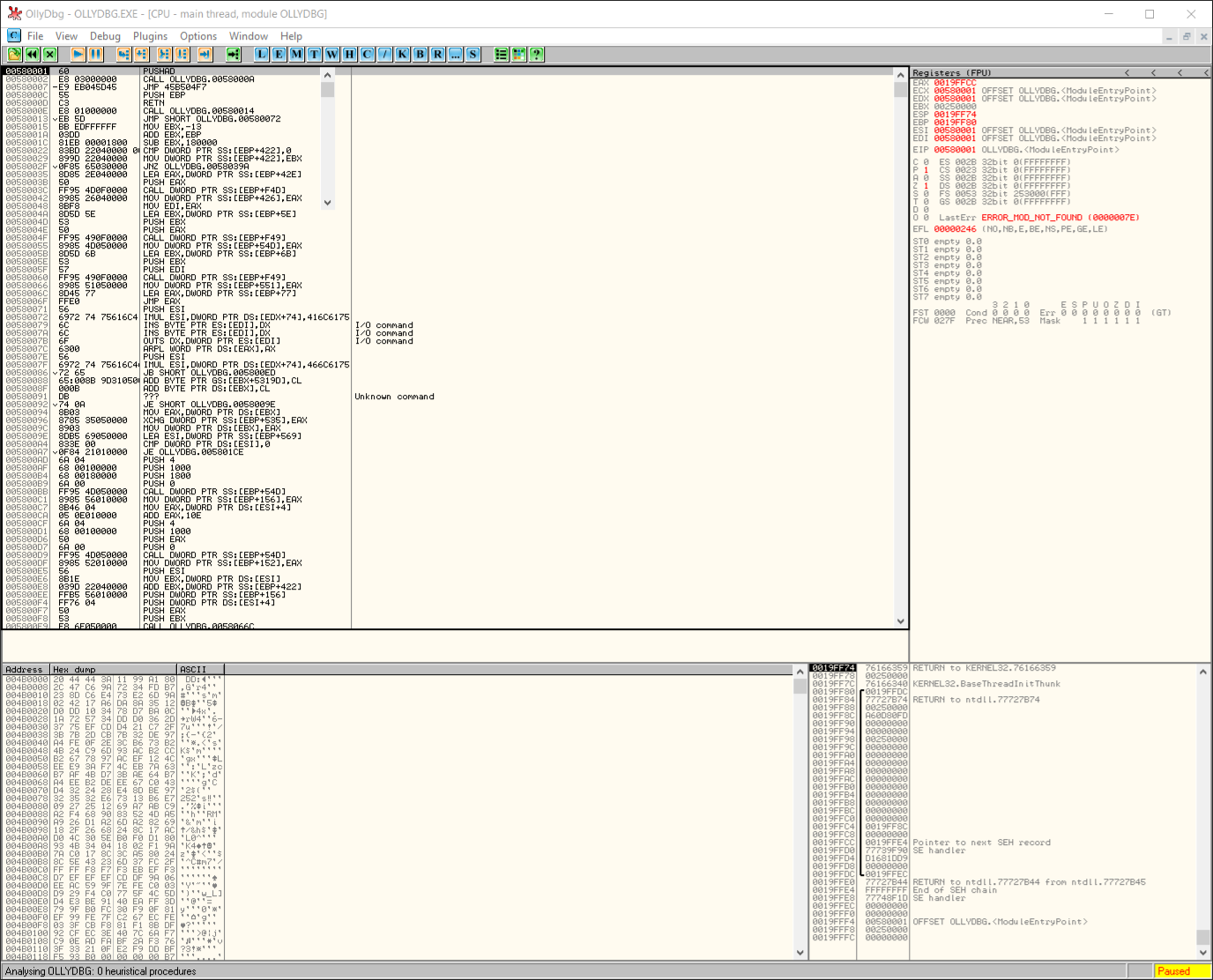Show Source with S icon
The height and width of the screenshot is (980, 1213).
point(473,55)
